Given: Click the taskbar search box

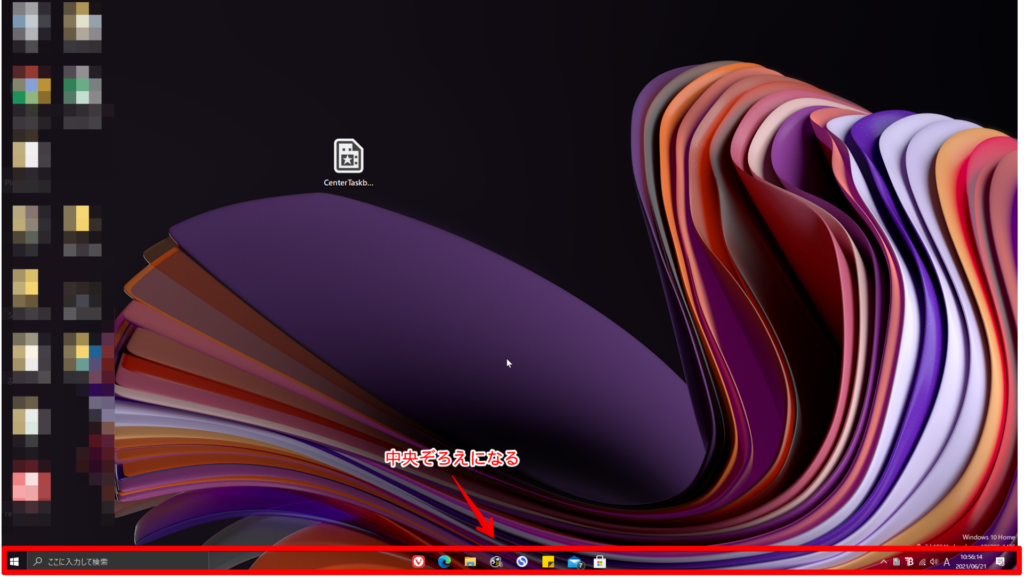Looking at the screenshot, I should point(119,561).
